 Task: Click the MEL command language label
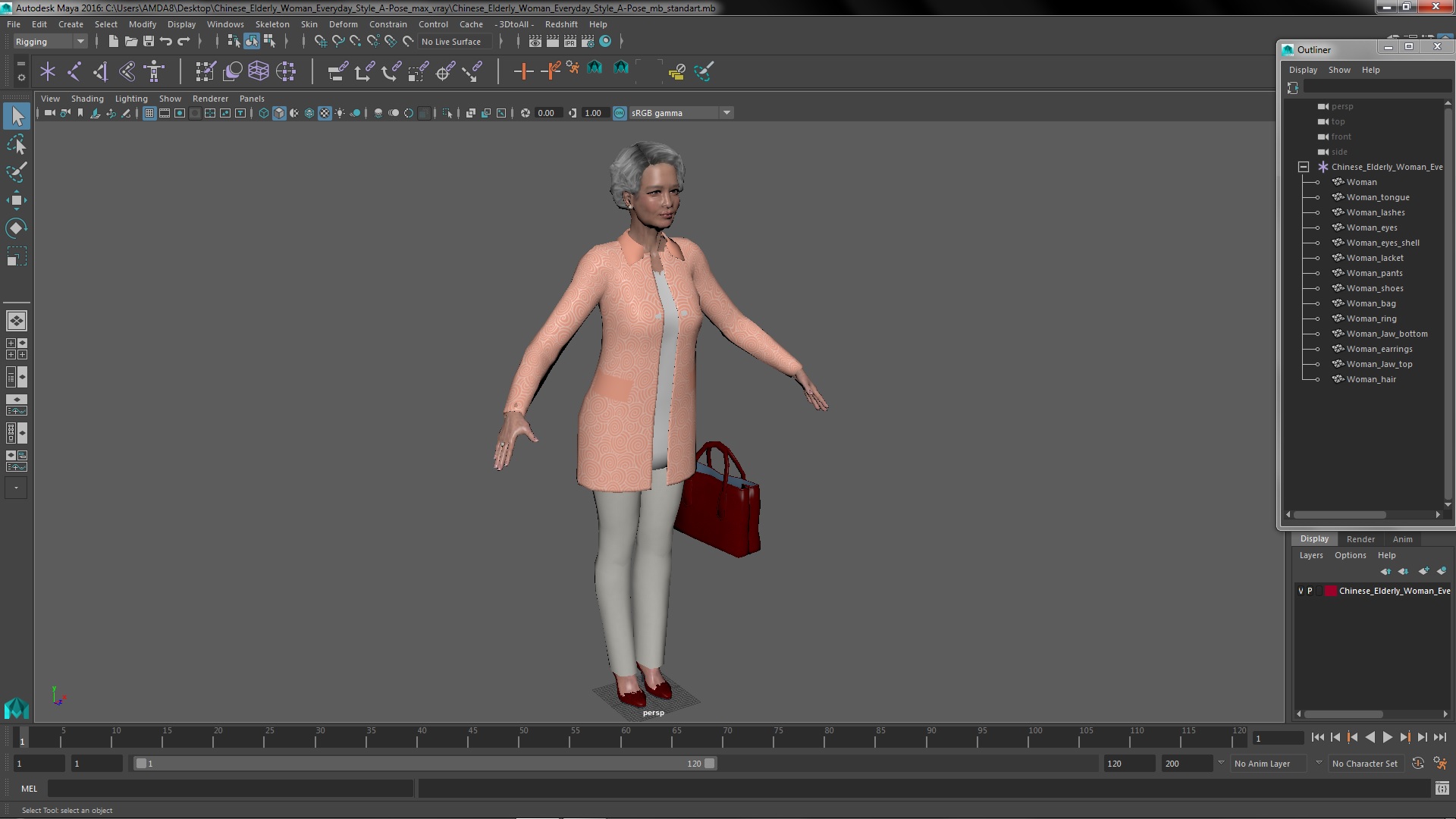(29, 789)
